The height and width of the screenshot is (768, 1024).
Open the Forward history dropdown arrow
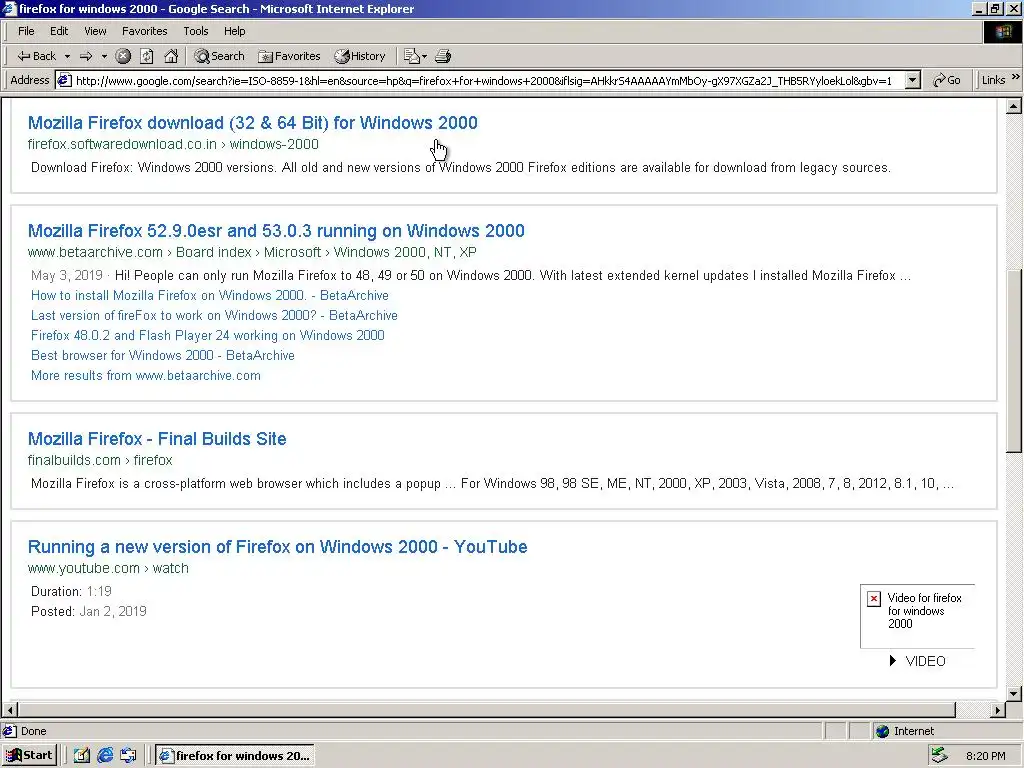103,56
